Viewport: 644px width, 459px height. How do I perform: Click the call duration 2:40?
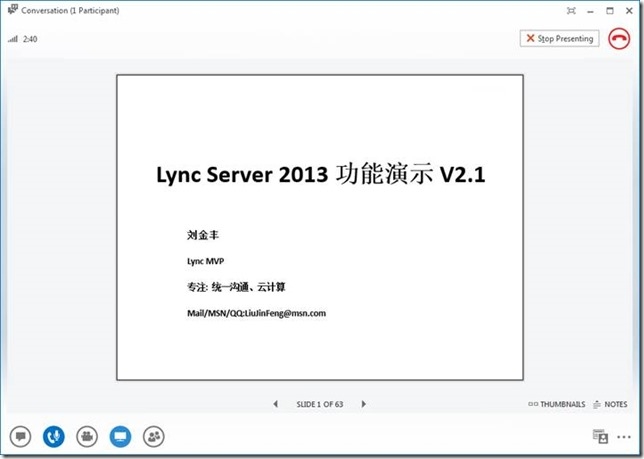click(x=30, y=39)
